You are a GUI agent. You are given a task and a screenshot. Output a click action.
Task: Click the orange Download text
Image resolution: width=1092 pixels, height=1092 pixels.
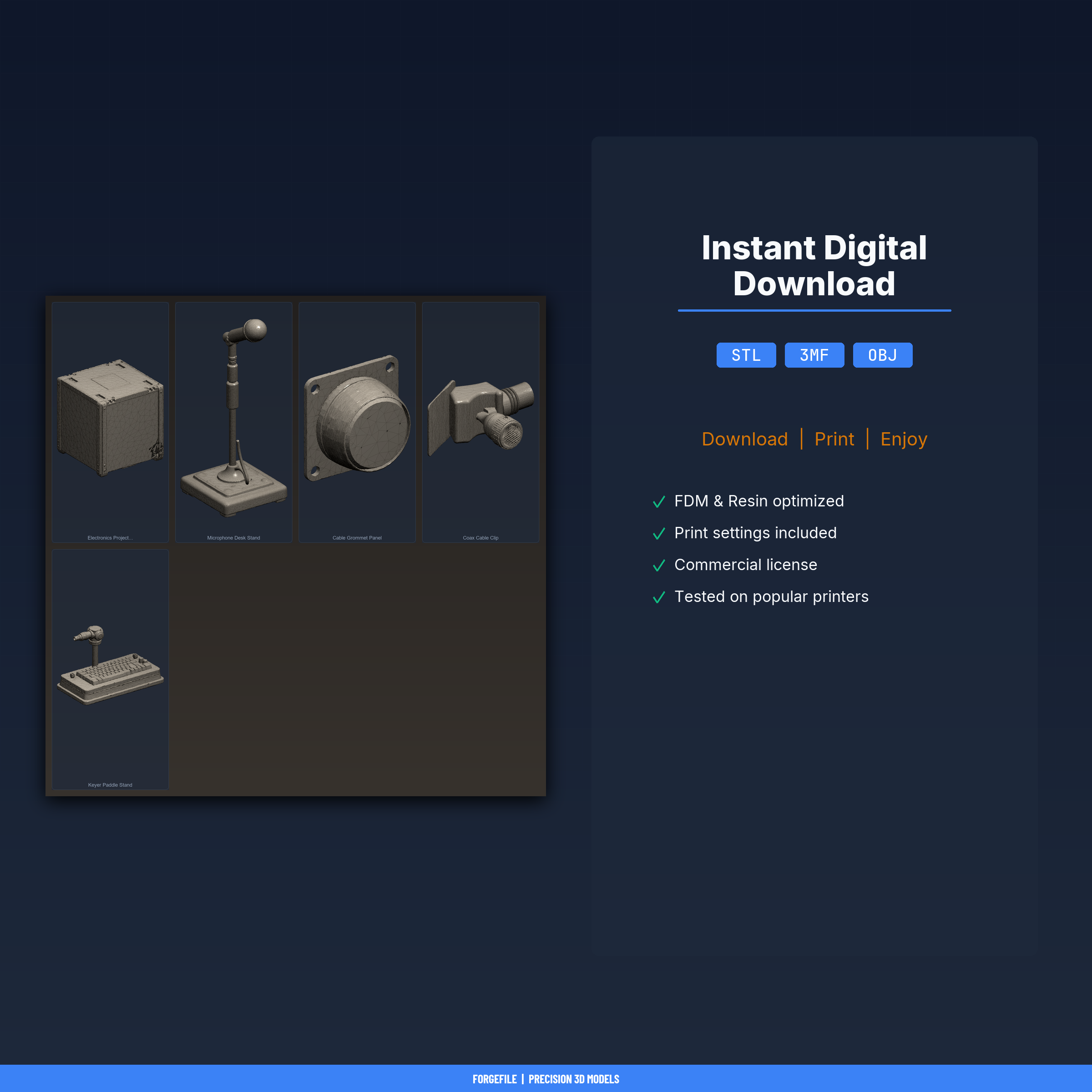click(744, 439)
